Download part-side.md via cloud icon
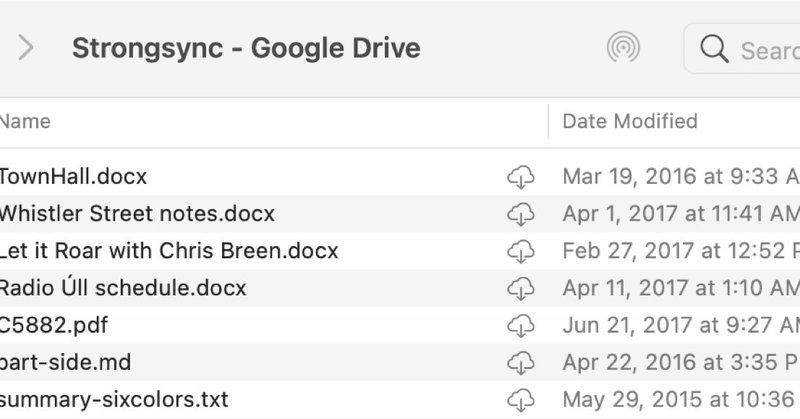 (x=521, y=363)
